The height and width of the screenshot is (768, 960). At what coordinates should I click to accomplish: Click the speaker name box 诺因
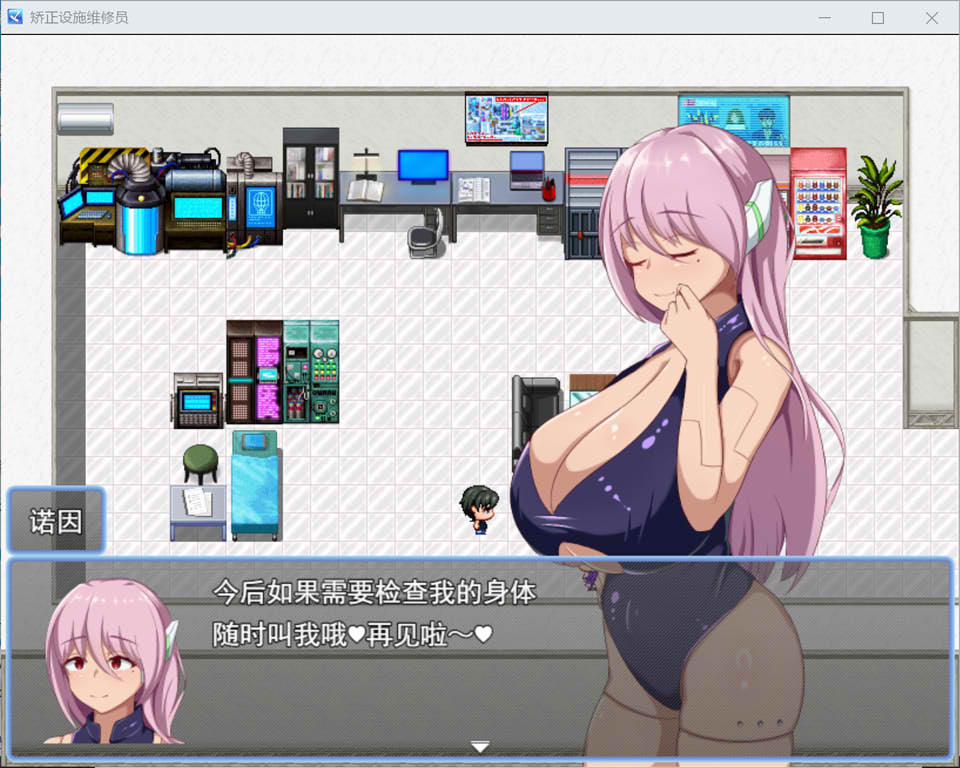pyautogui.click(x=56, y=521)
